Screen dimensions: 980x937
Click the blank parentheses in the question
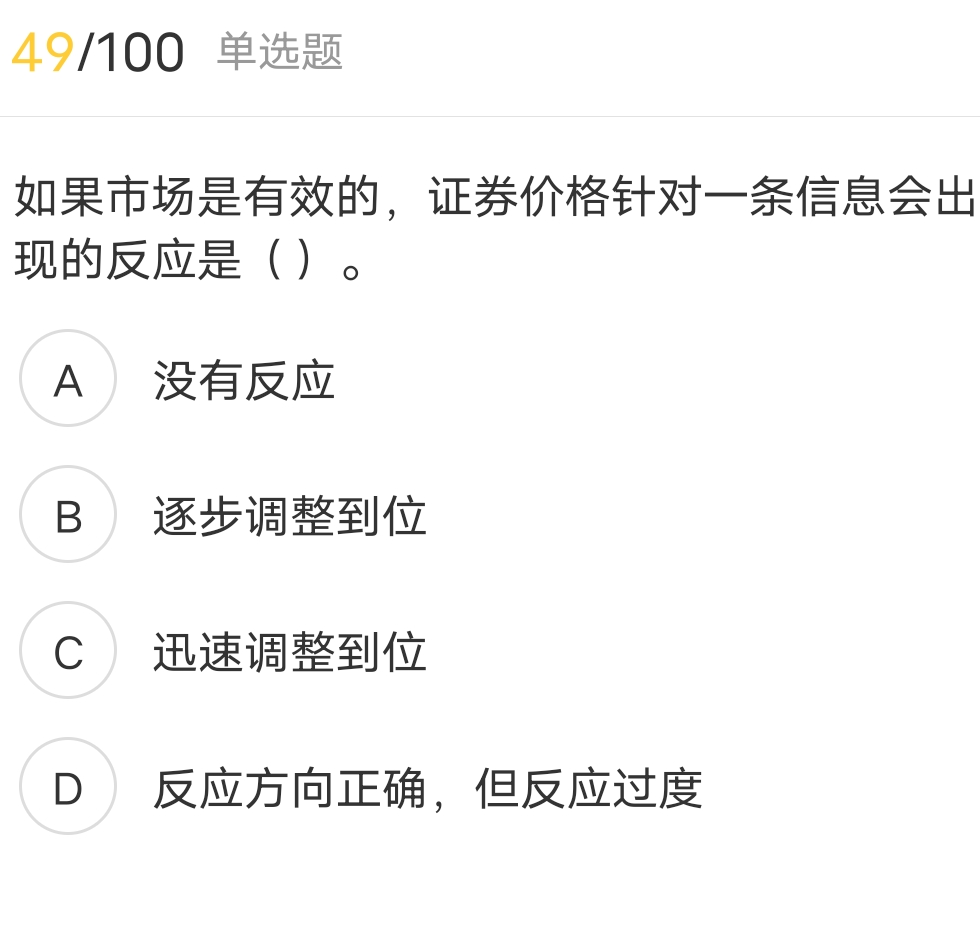(x=291, y=262)
